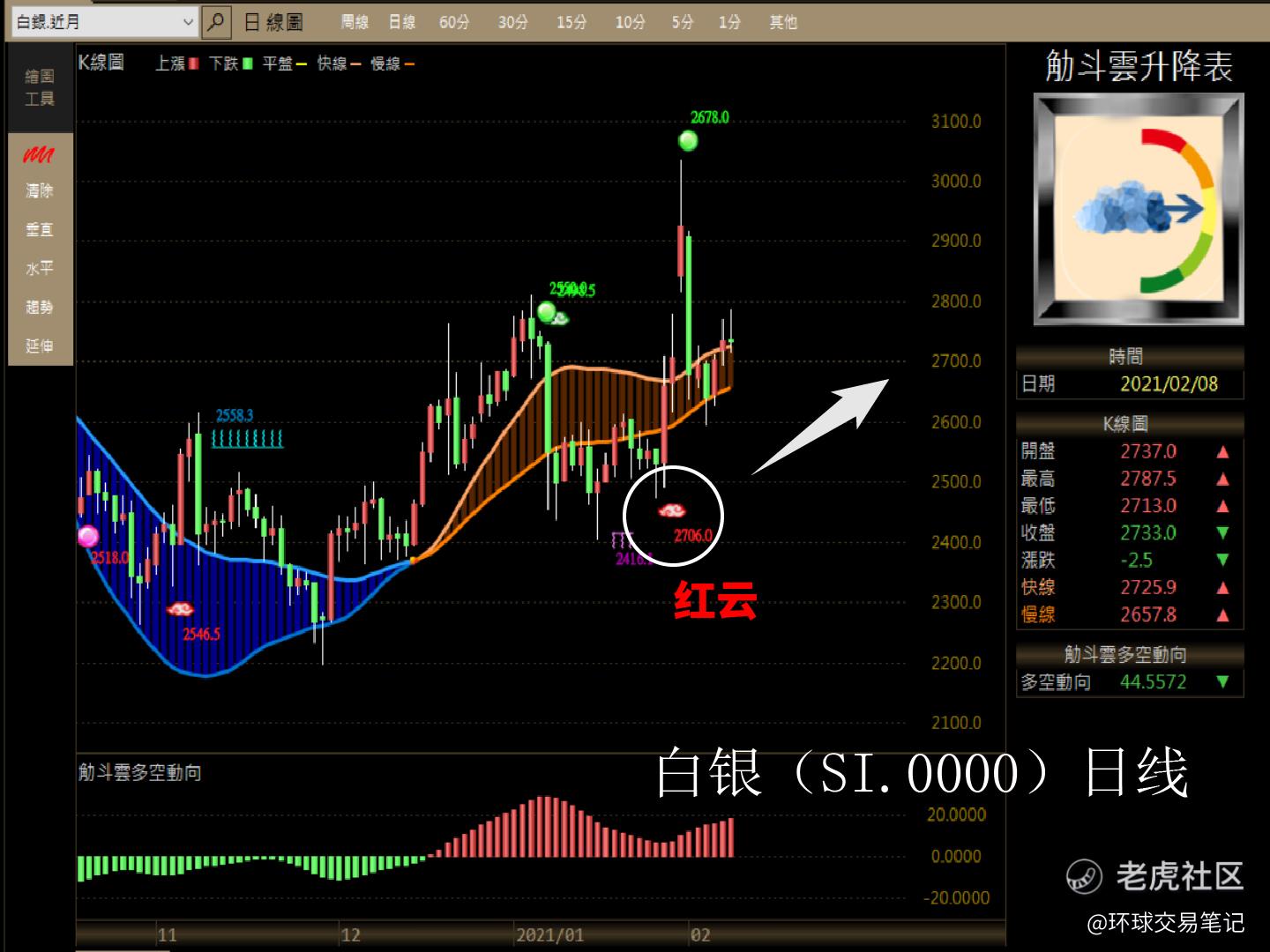The width and height of the screenshot is (1270, 952).
Task: Click the 收盤 value 2733.0
Action: 1148,533
